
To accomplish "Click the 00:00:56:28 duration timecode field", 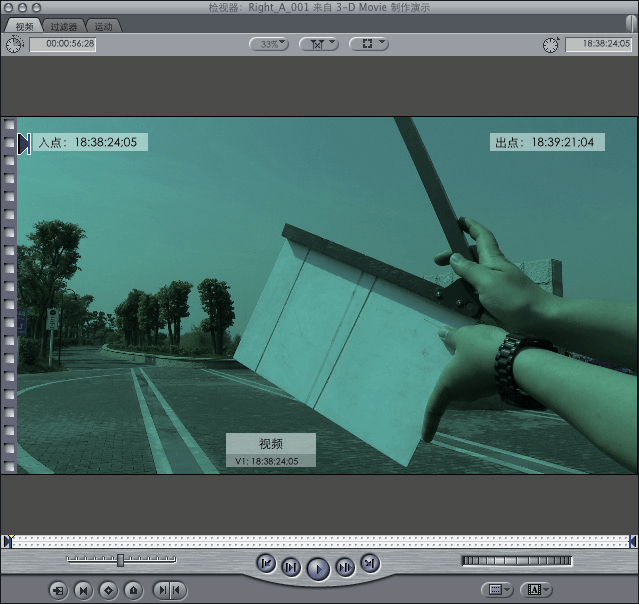I will click(x=62, y=45).
